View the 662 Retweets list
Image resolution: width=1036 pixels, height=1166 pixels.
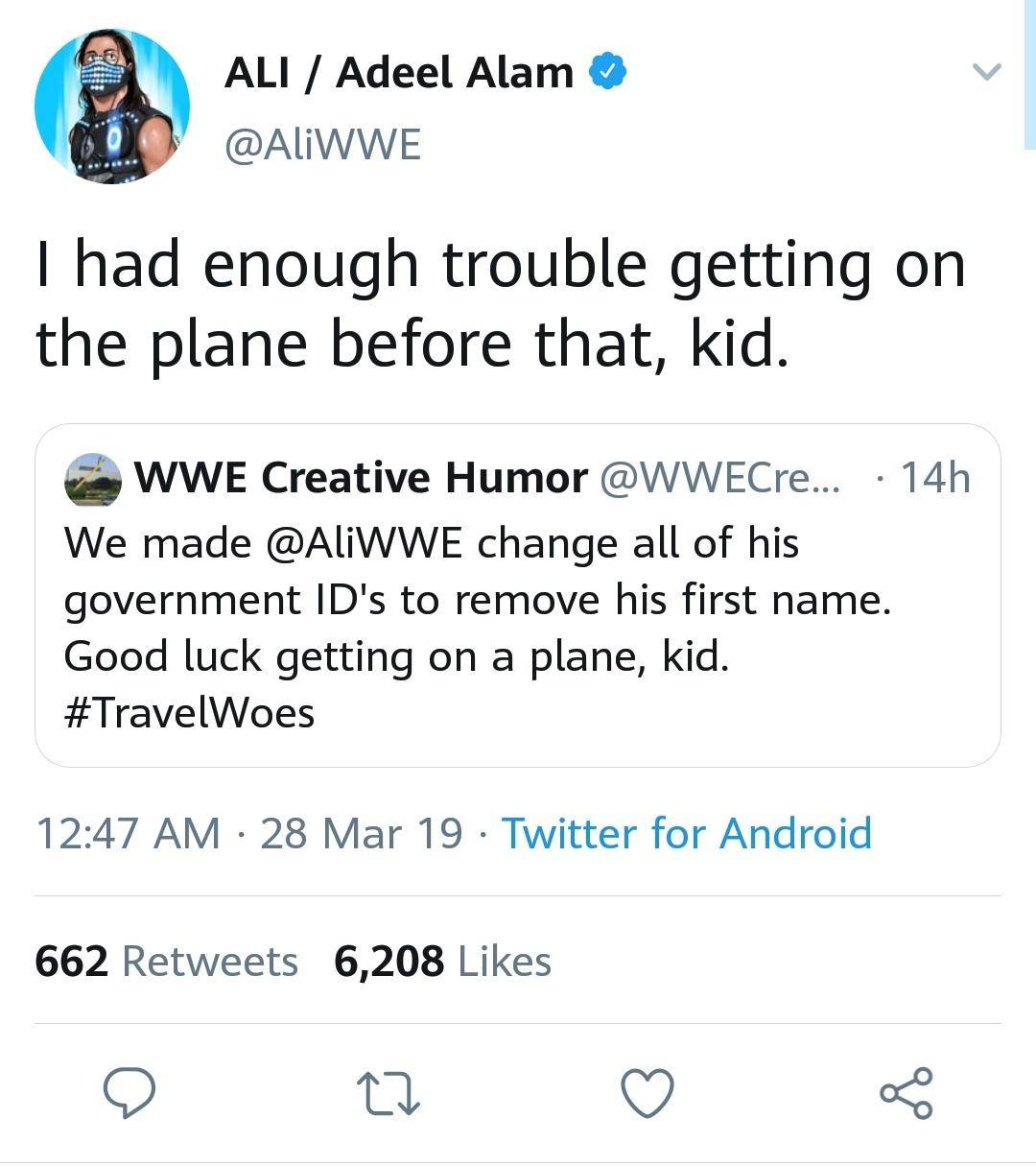166,961
